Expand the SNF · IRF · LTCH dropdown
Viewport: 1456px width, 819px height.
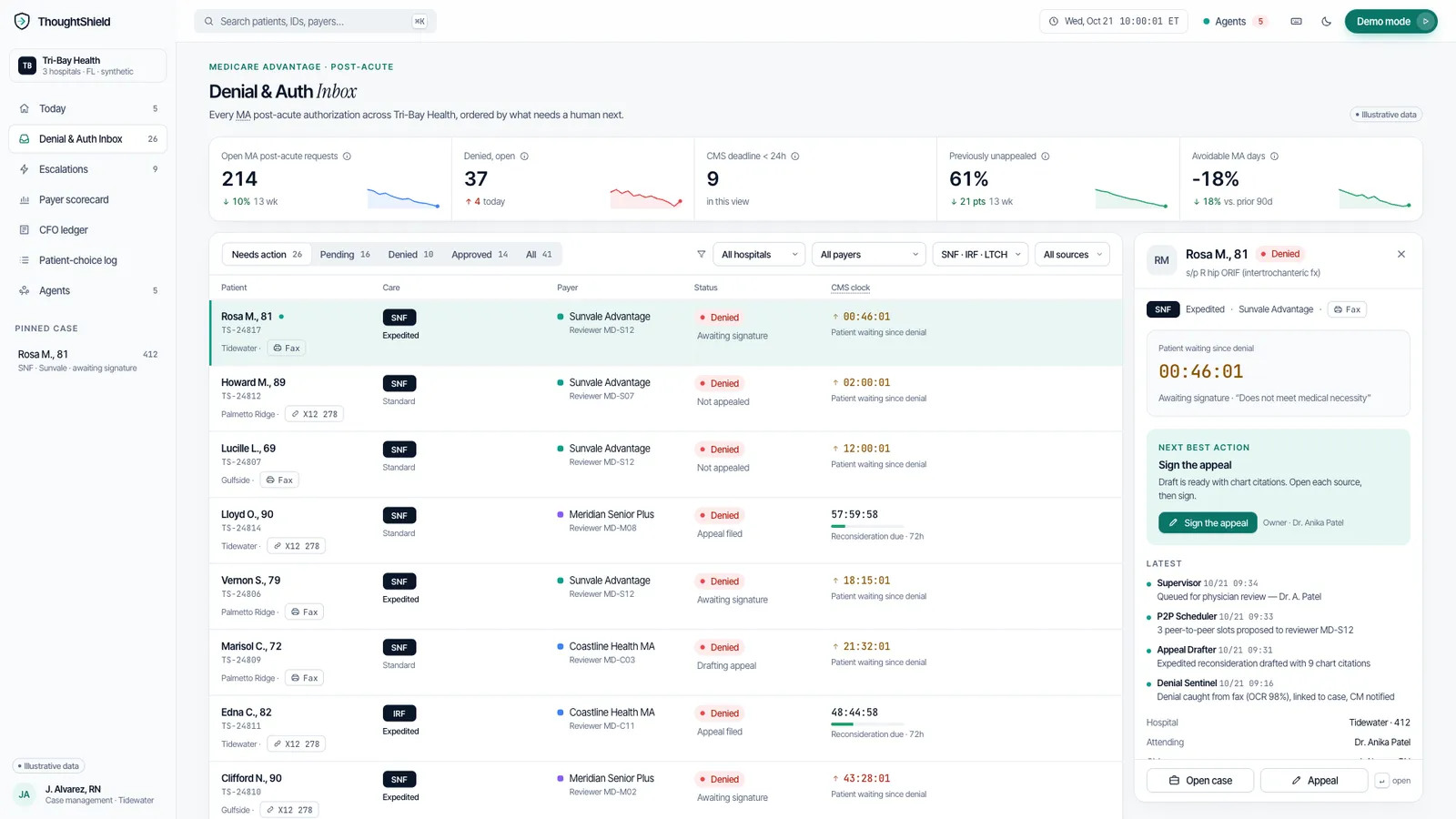coord(981,255)
